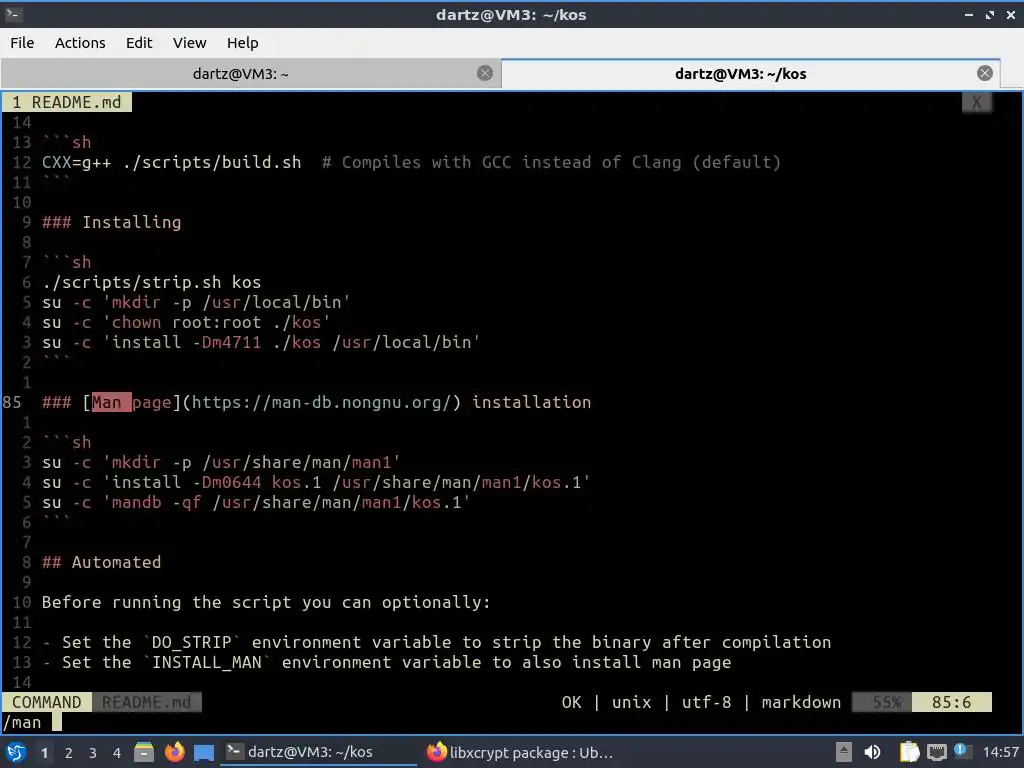Open the LXQt start menu icon

point(16,752)
